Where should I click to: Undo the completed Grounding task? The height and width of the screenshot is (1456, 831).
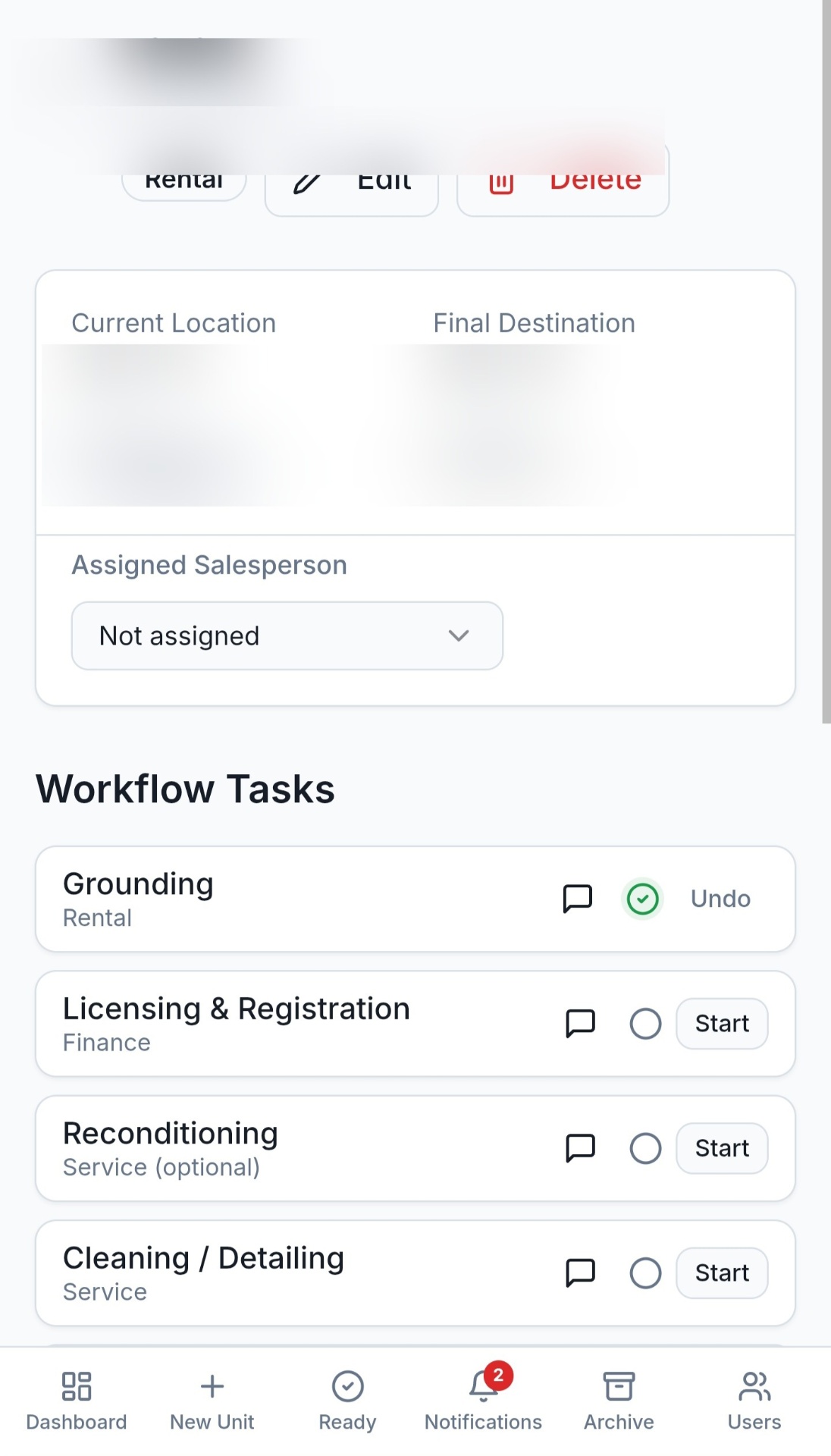click(x=720, y=899)
